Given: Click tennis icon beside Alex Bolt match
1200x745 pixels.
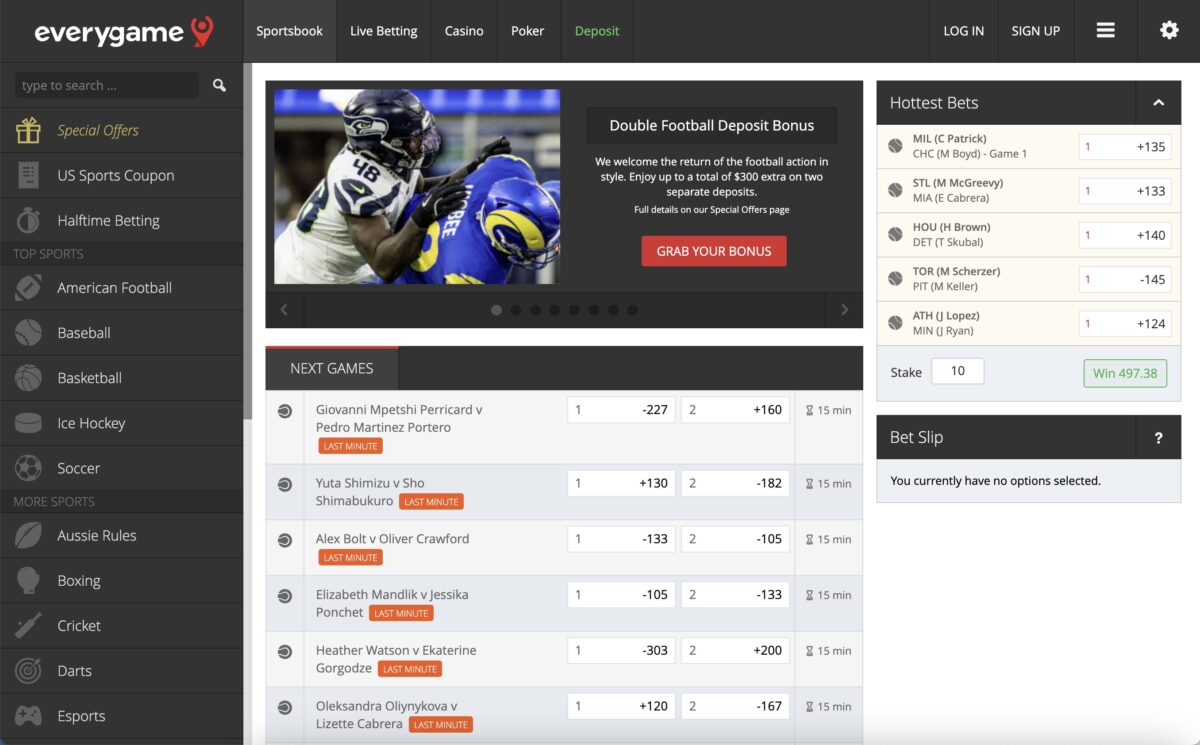Looking at the screenshot, I should pos(285,540).
